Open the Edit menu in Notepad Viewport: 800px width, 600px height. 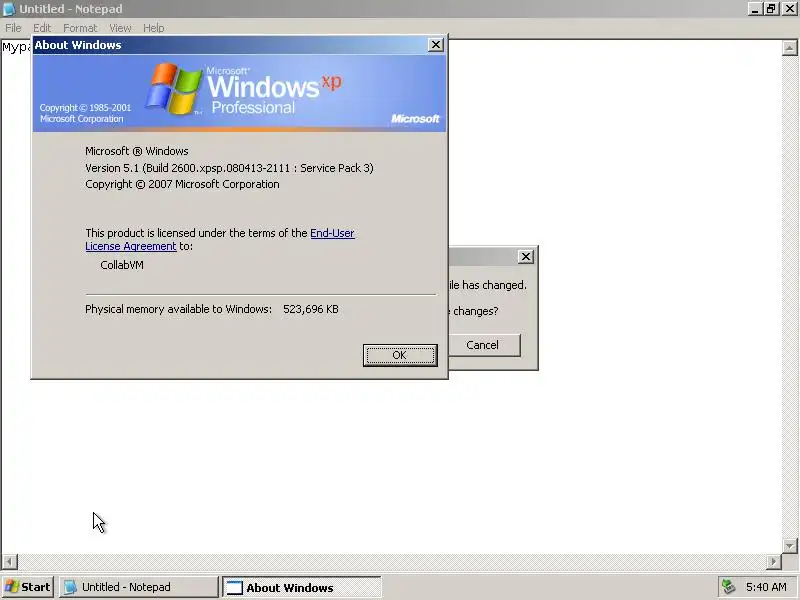tap(42, 28)
